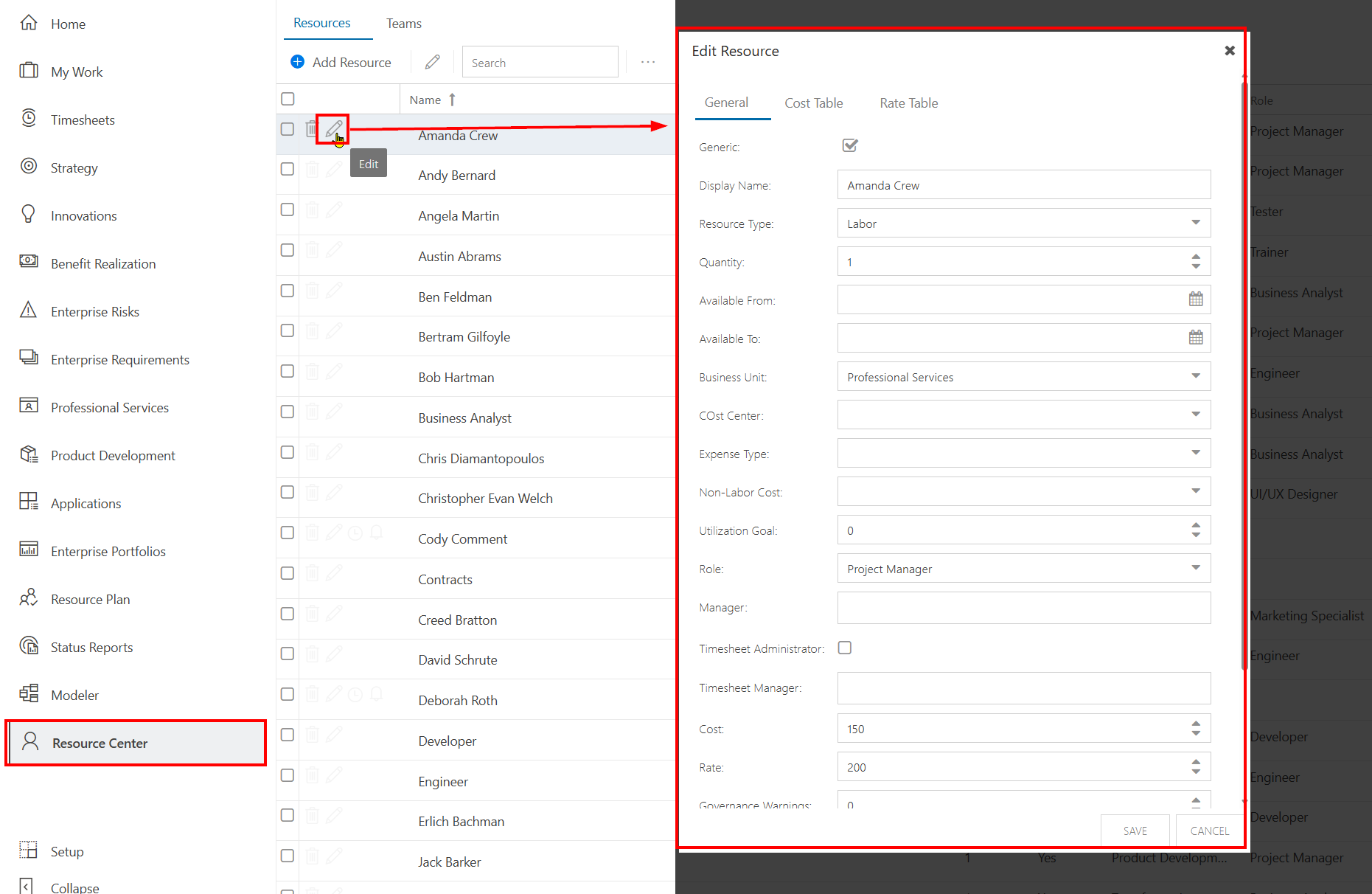Open the Benefit Realization icon

pyautogui.click(x=29, y=261)
